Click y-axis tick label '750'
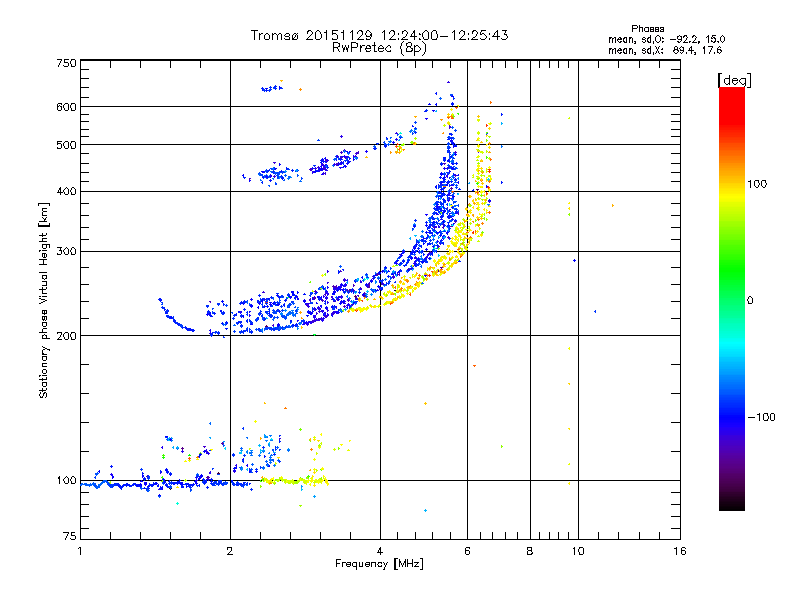 (67, 63)
